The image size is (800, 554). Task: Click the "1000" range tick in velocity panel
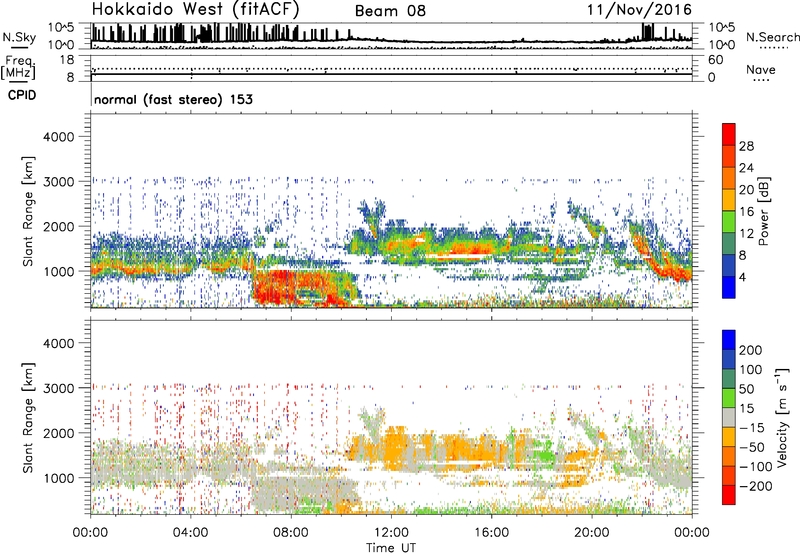click(x=59, y=478)
